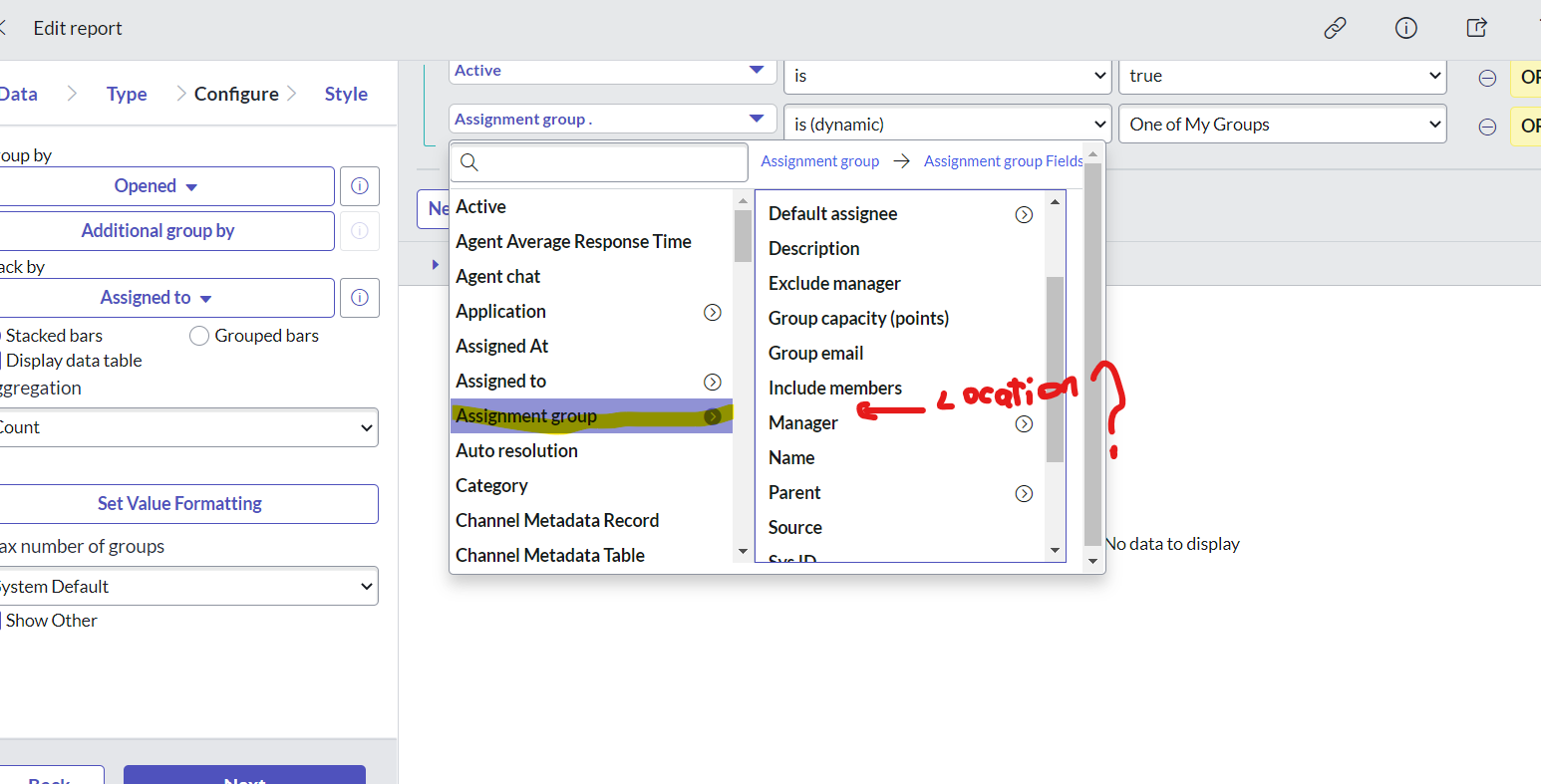
Task: Select Agent chat field
Action: point(591,277)
